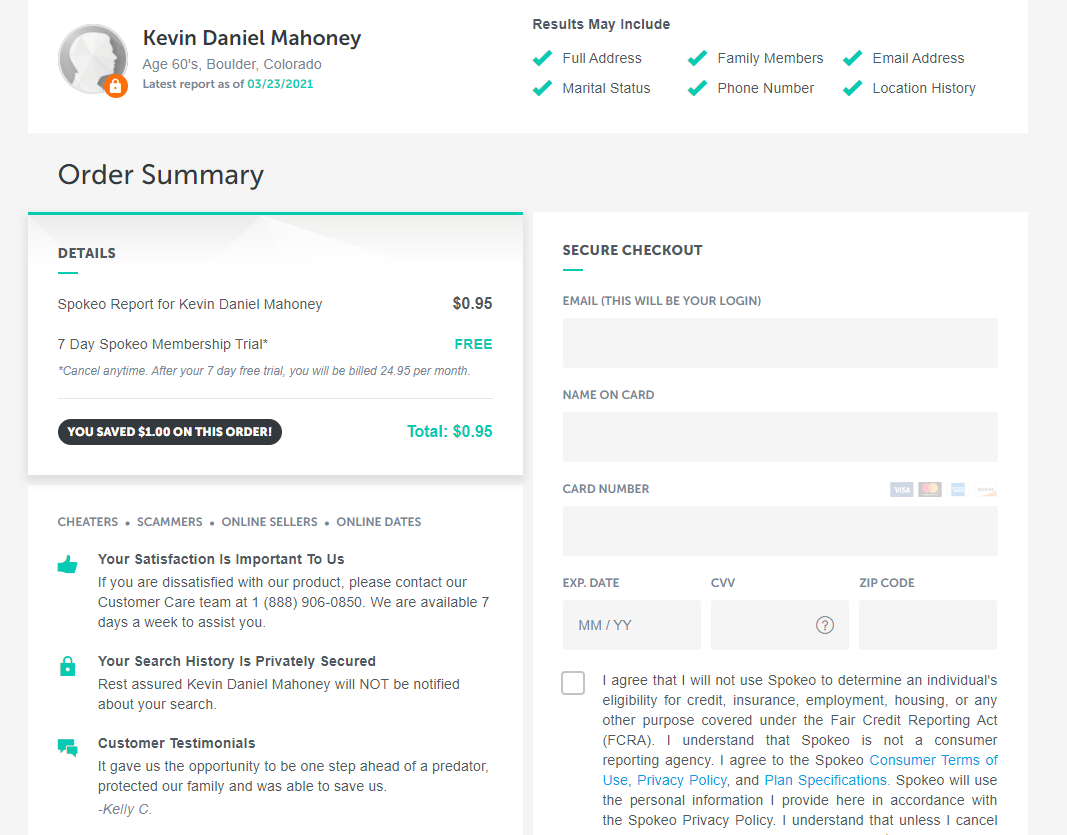Click the report date 03/23/2021

(x=280, y=84)
